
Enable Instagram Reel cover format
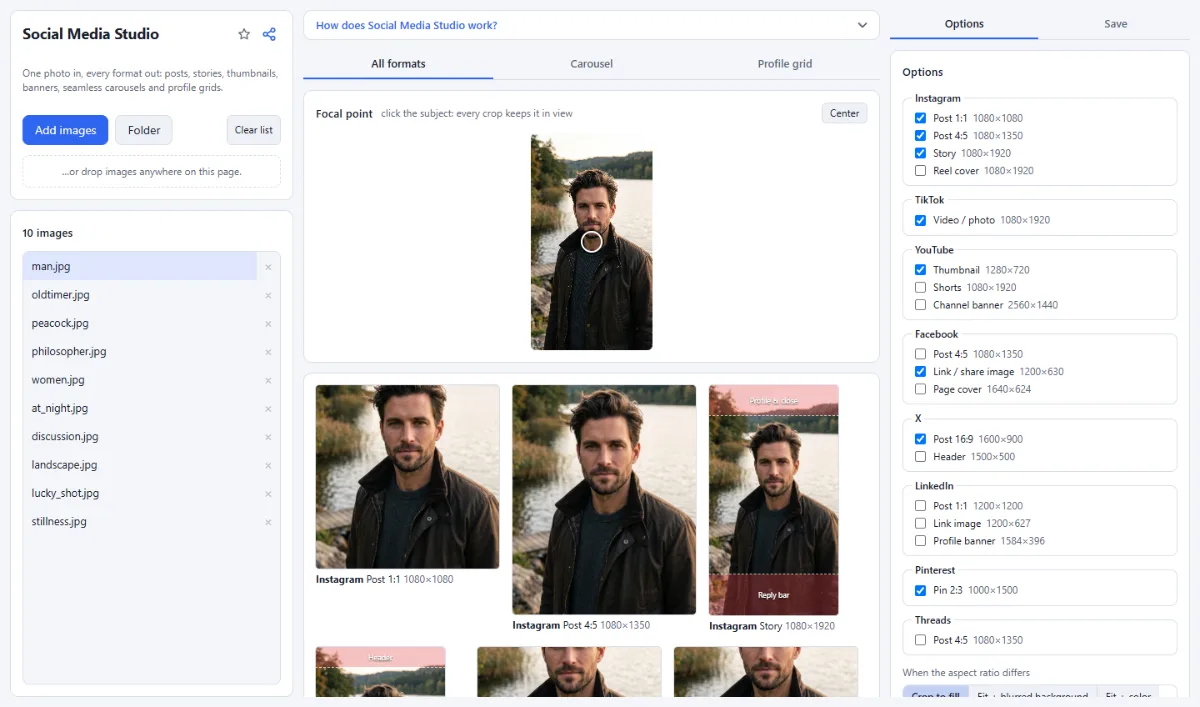(x=920, y=170)
